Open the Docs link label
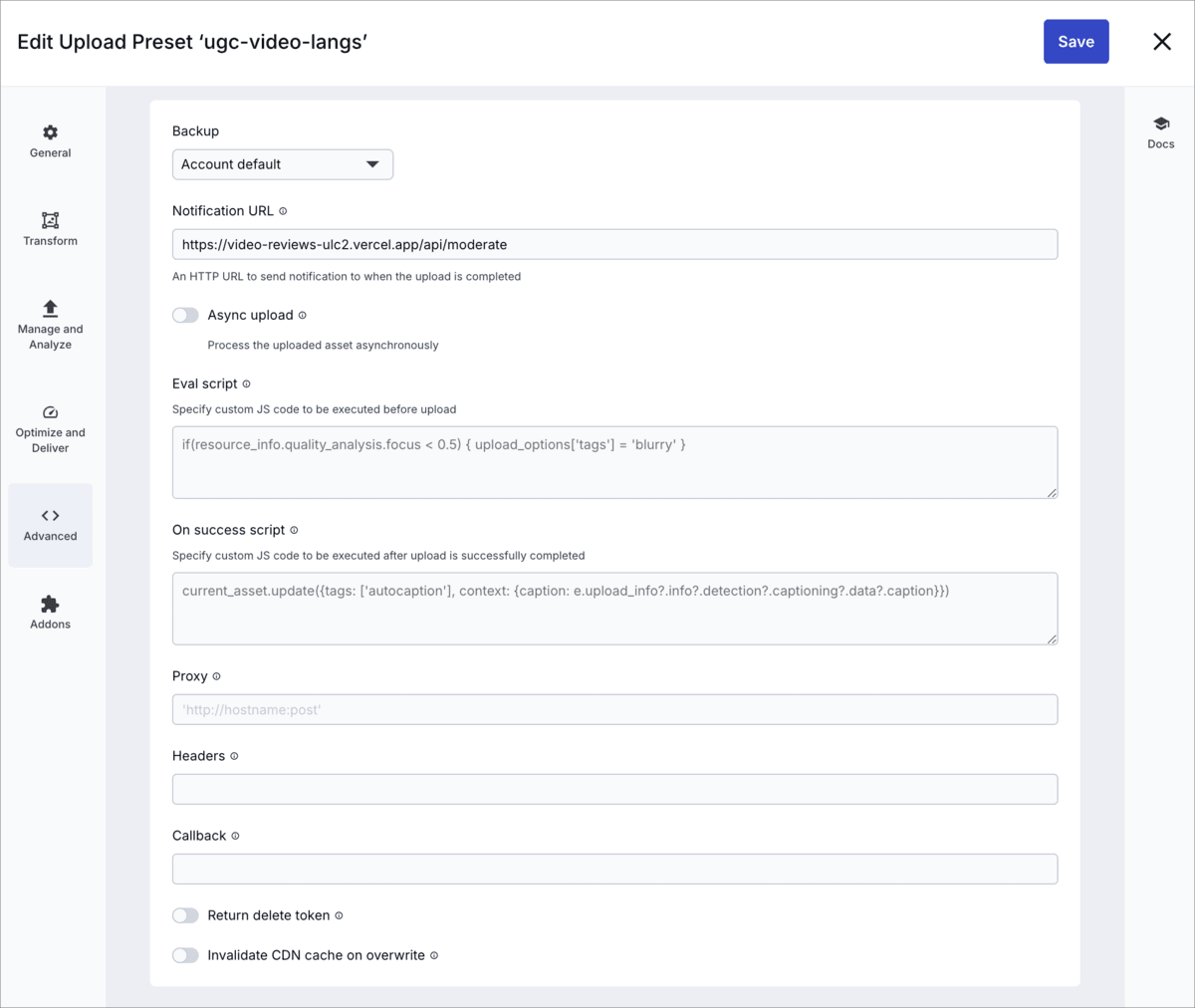Image resolution: width=1195 pixels, height=1008 pixels. 1161,144
